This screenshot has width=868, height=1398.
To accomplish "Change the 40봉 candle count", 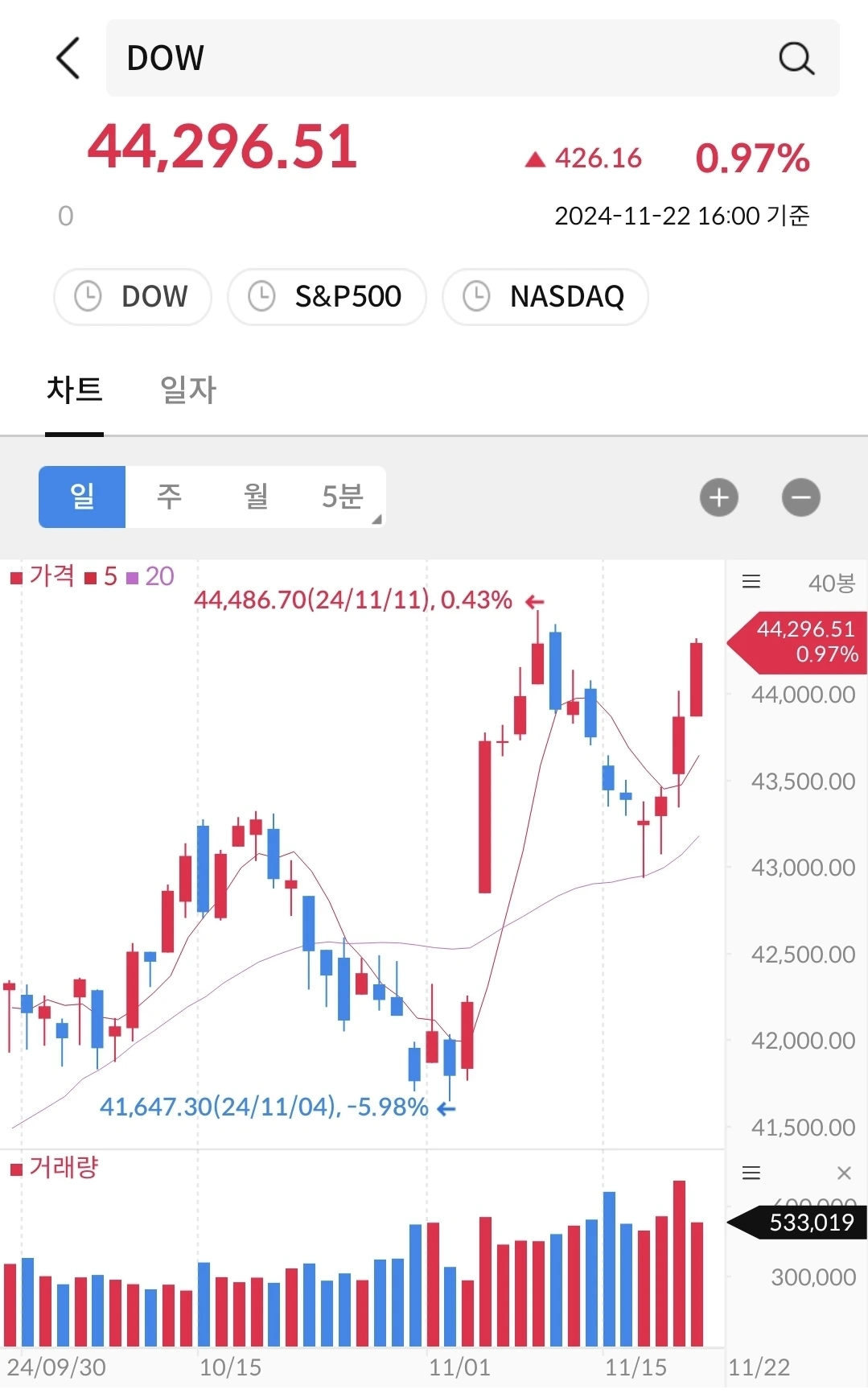I will click(832, 583).
